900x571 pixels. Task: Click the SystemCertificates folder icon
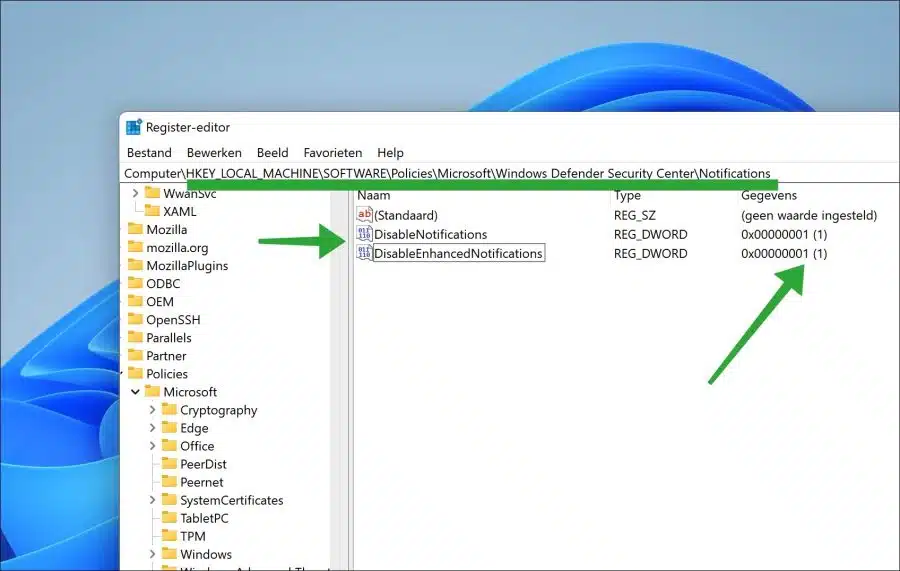[169, 500]
